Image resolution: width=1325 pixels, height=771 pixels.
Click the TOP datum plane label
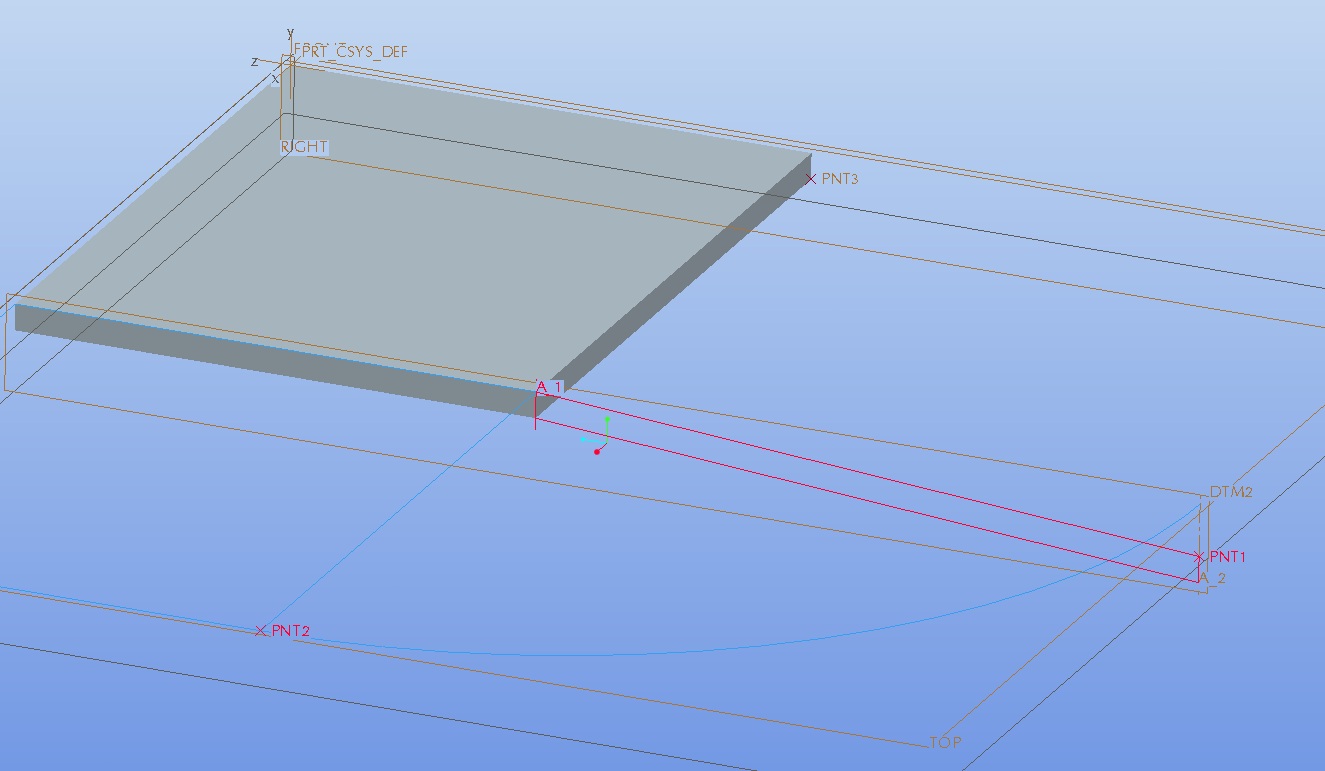click(x=946, y=743)
